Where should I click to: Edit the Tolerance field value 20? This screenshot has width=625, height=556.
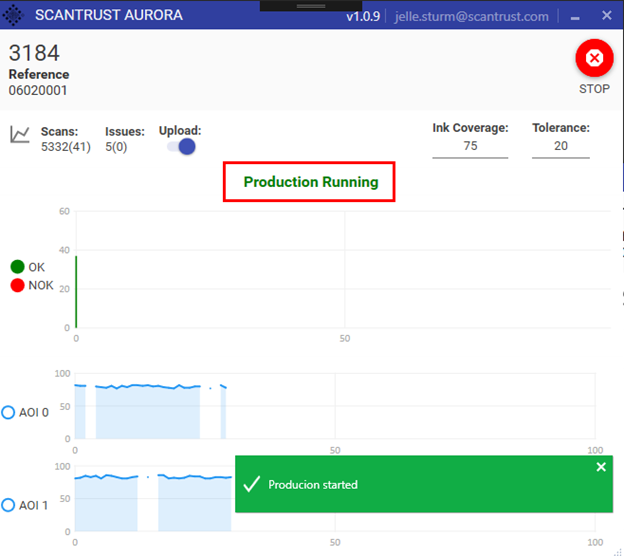560,146
